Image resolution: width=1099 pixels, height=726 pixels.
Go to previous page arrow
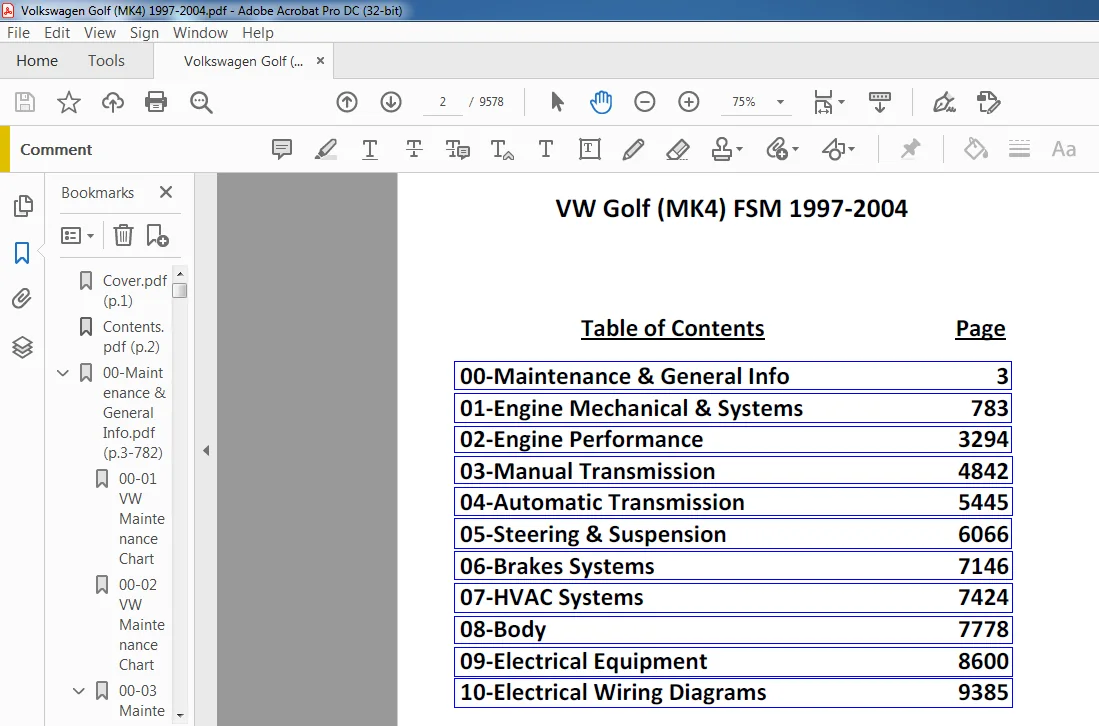pos(347,102)
